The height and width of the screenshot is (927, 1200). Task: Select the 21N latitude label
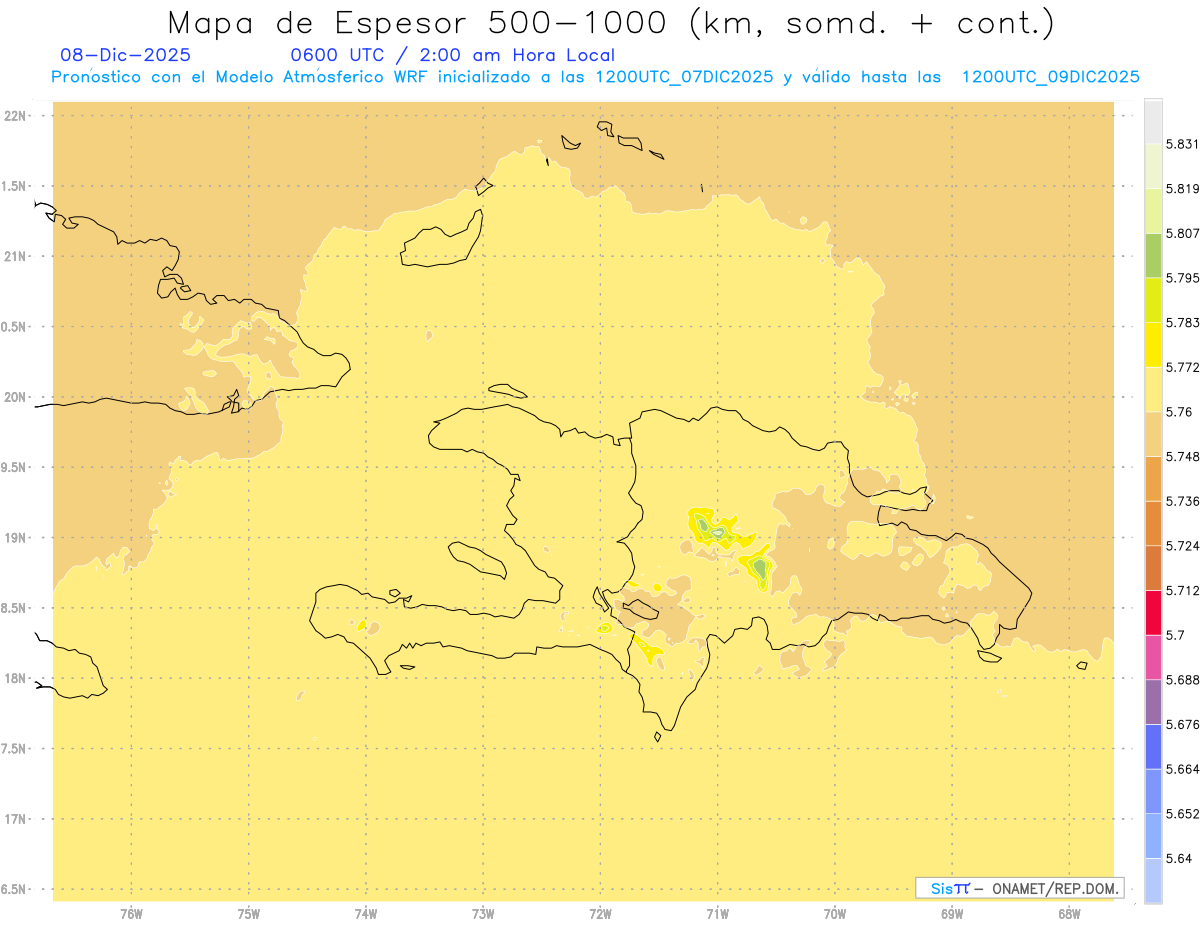pyautogui.click(x=15, y=256)
